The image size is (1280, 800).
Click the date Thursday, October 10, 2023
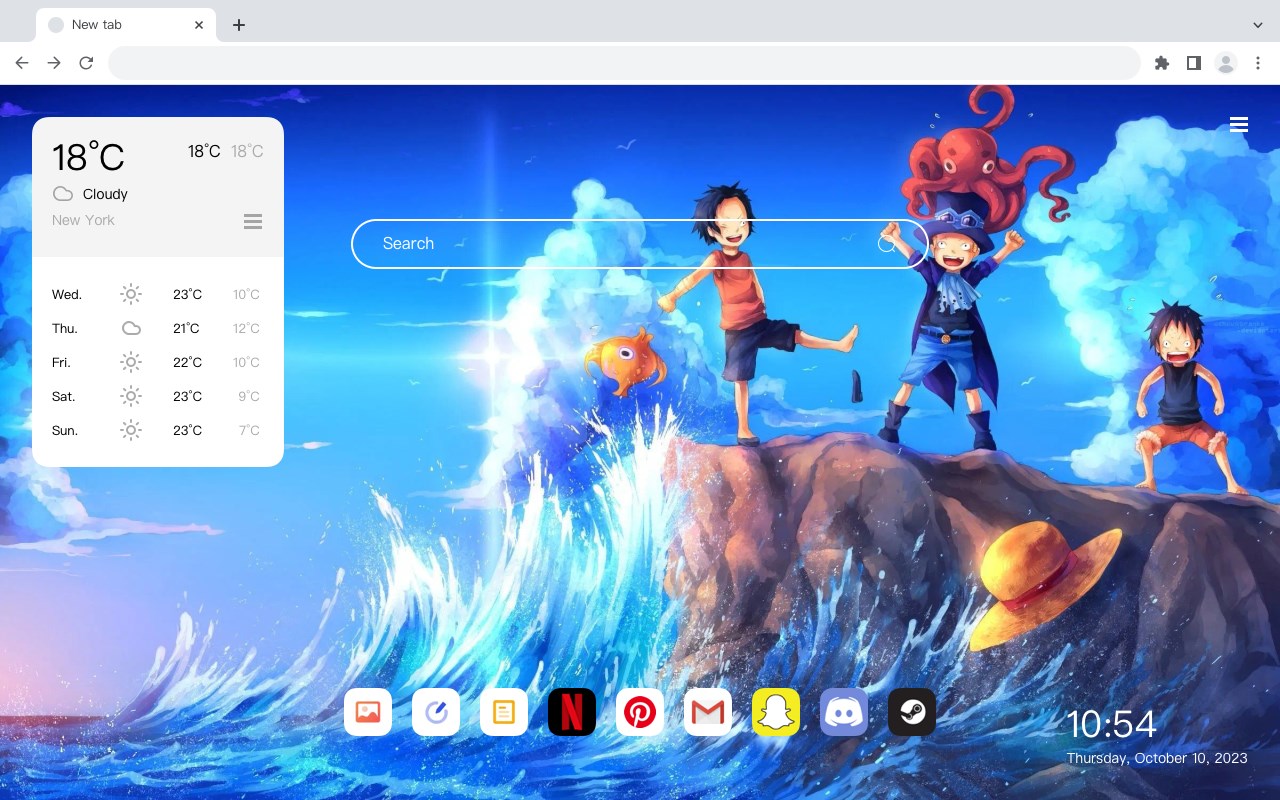click(x=1157, y=758)
